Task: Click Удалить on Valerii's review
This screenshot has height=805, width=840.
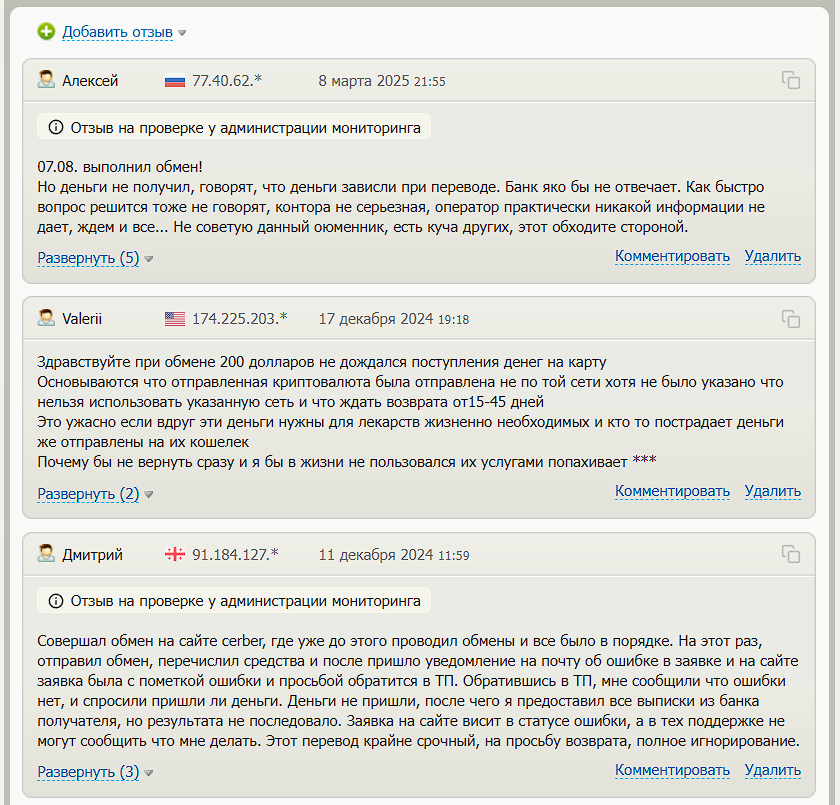Action: coord(772,491)
